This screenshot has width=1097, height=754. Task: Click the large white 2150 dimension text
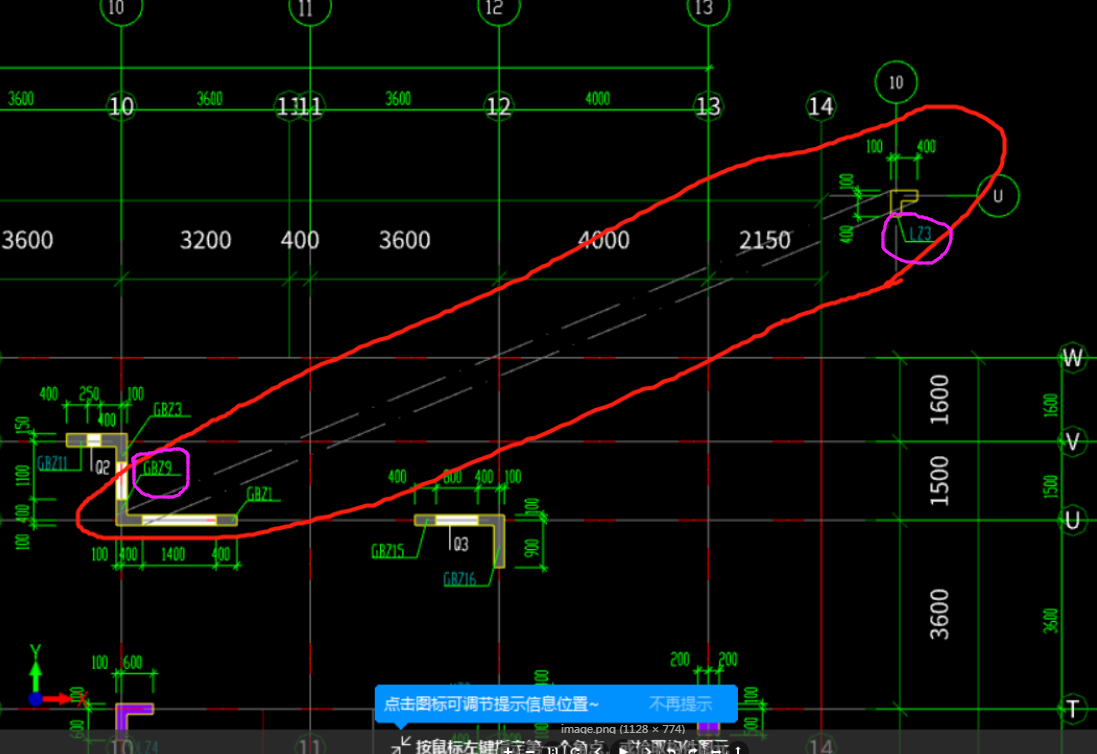coord(765,241)
